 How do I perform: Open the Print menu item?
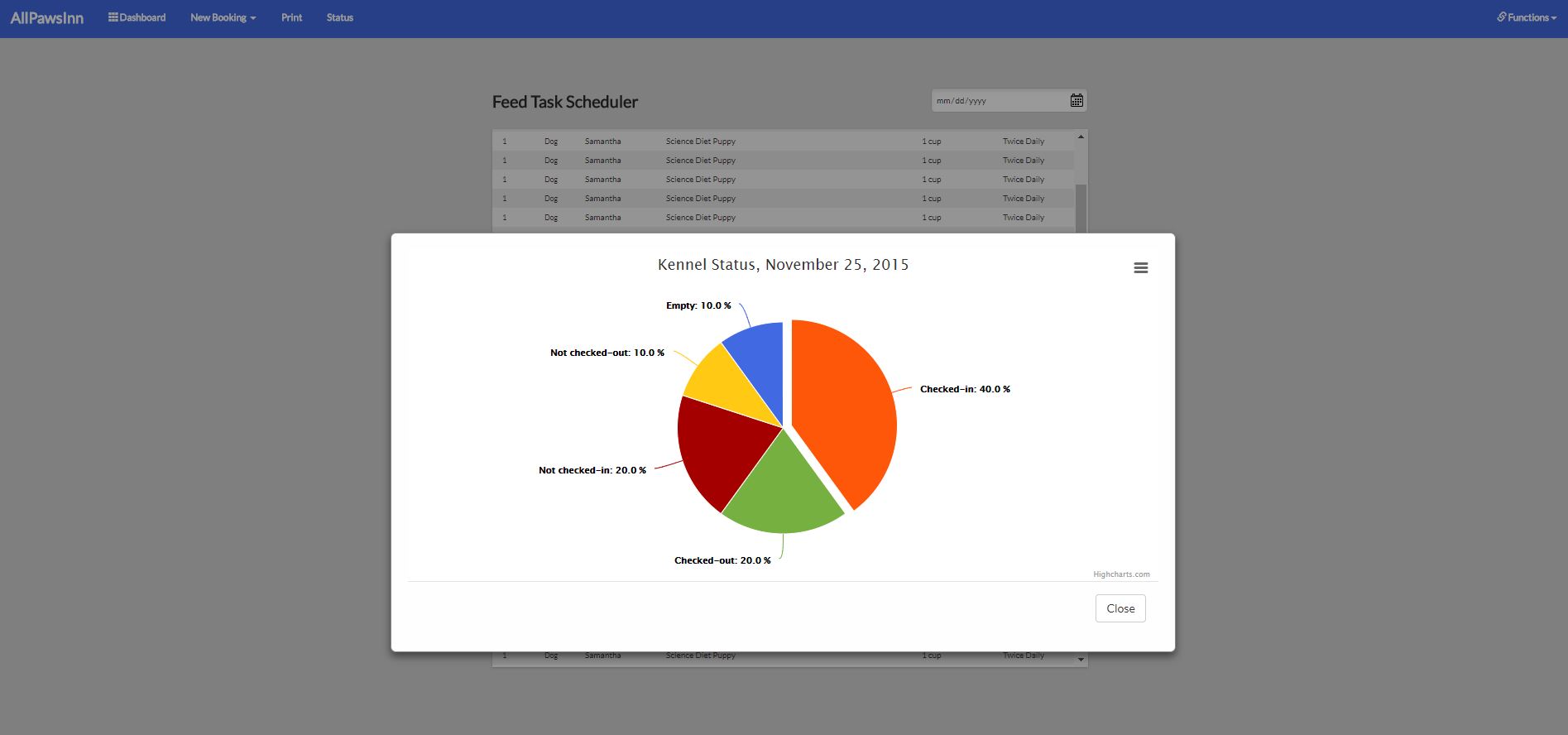(x=291, y=17)
